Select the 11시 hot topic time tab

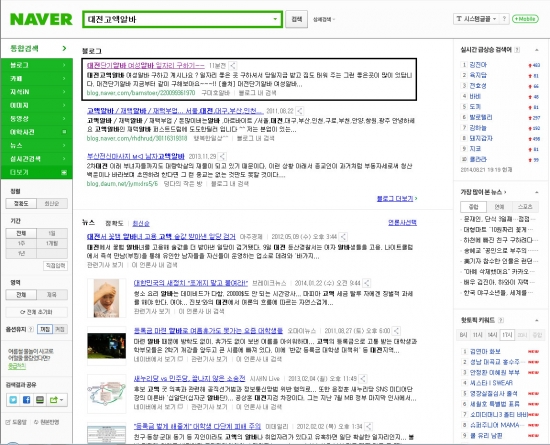(478, 335)
